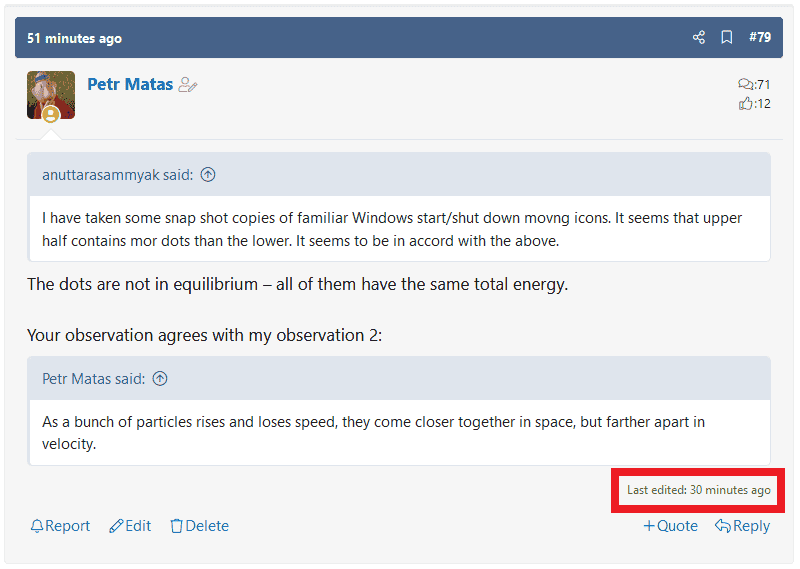
Task: Click 'Petr Matas said:' quote header link
Action: (93, 379)
